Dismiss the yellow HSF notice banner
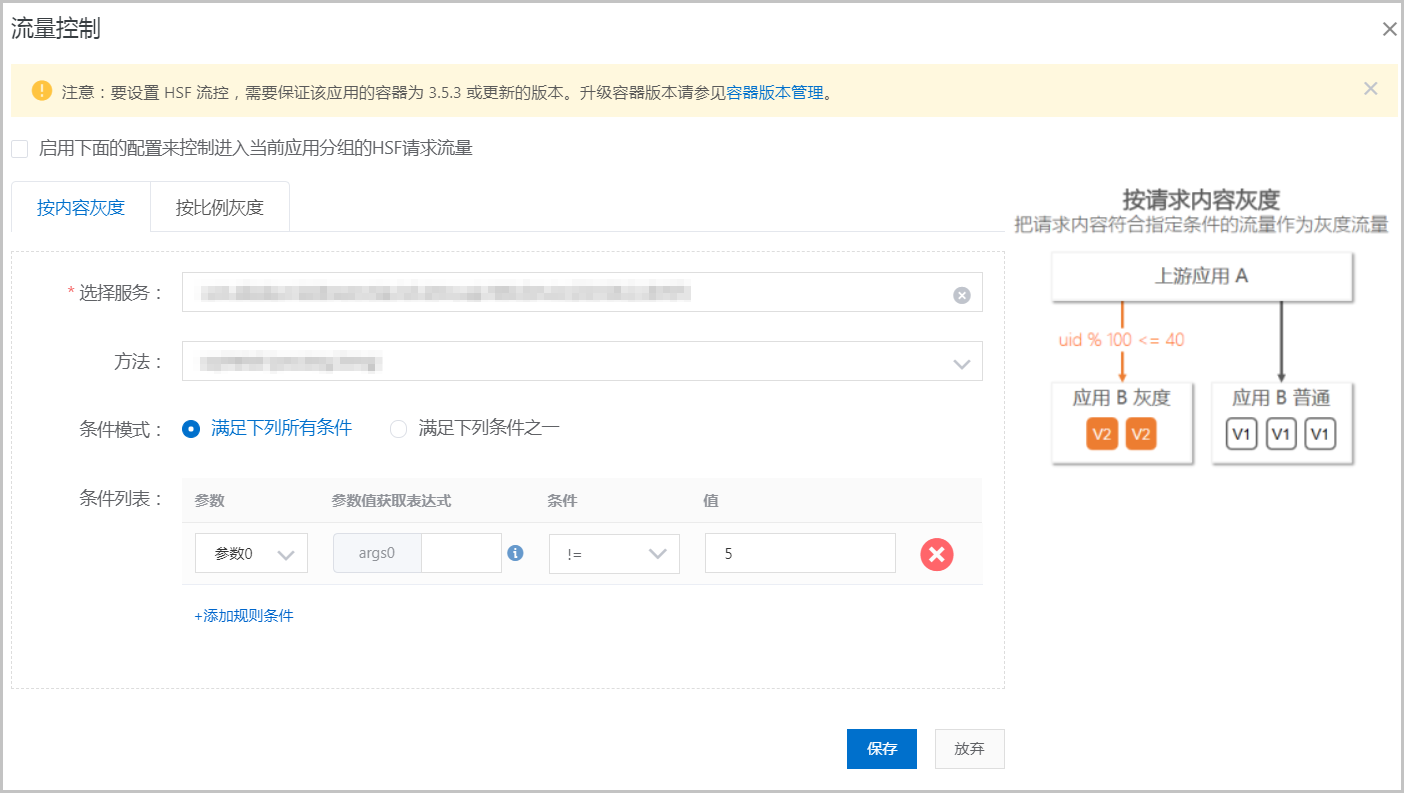The height and width of the screenshot is (793, 1404). 1370,89
